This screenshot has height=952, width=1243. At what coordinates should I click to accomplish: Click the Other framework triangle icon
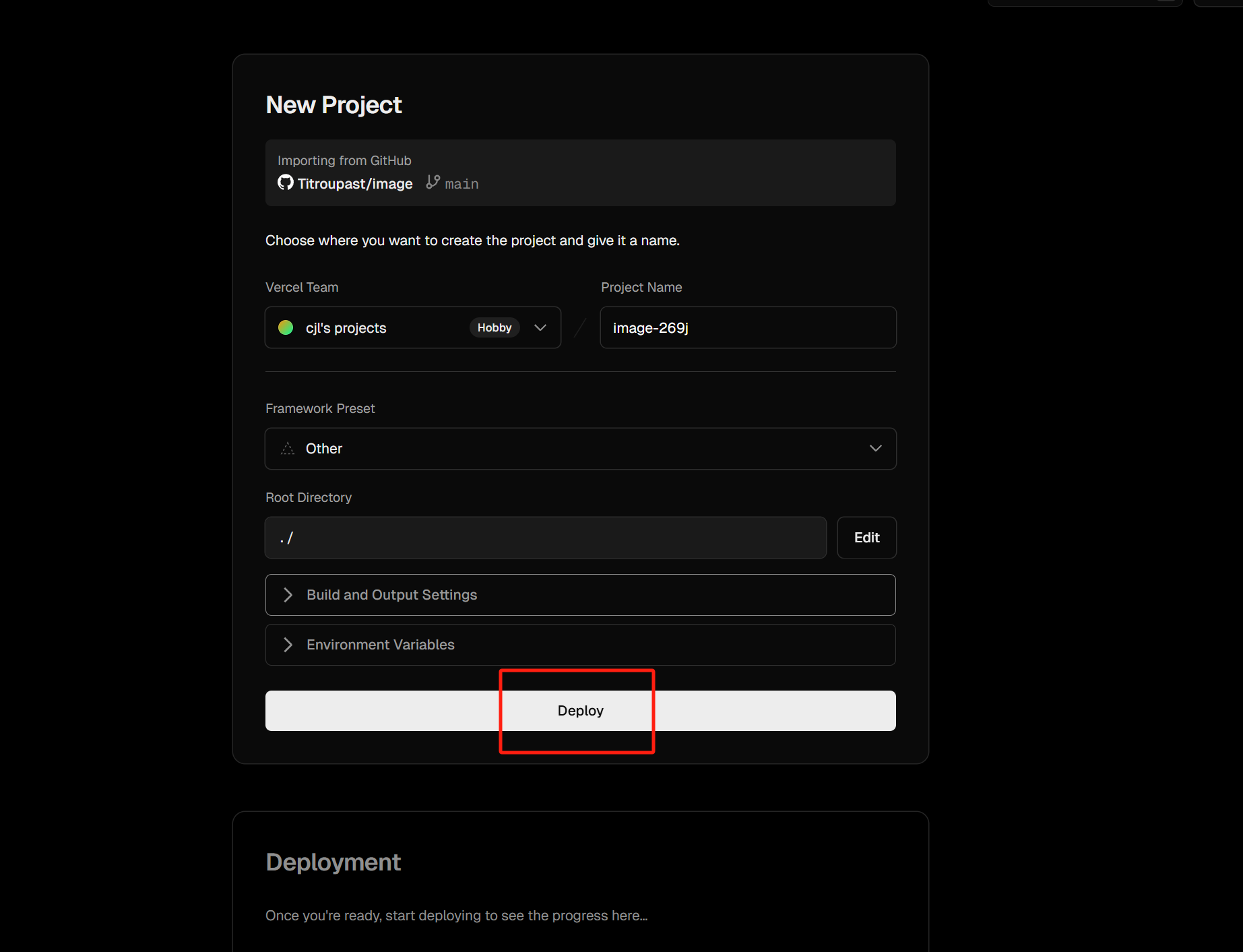coord(288,449)
